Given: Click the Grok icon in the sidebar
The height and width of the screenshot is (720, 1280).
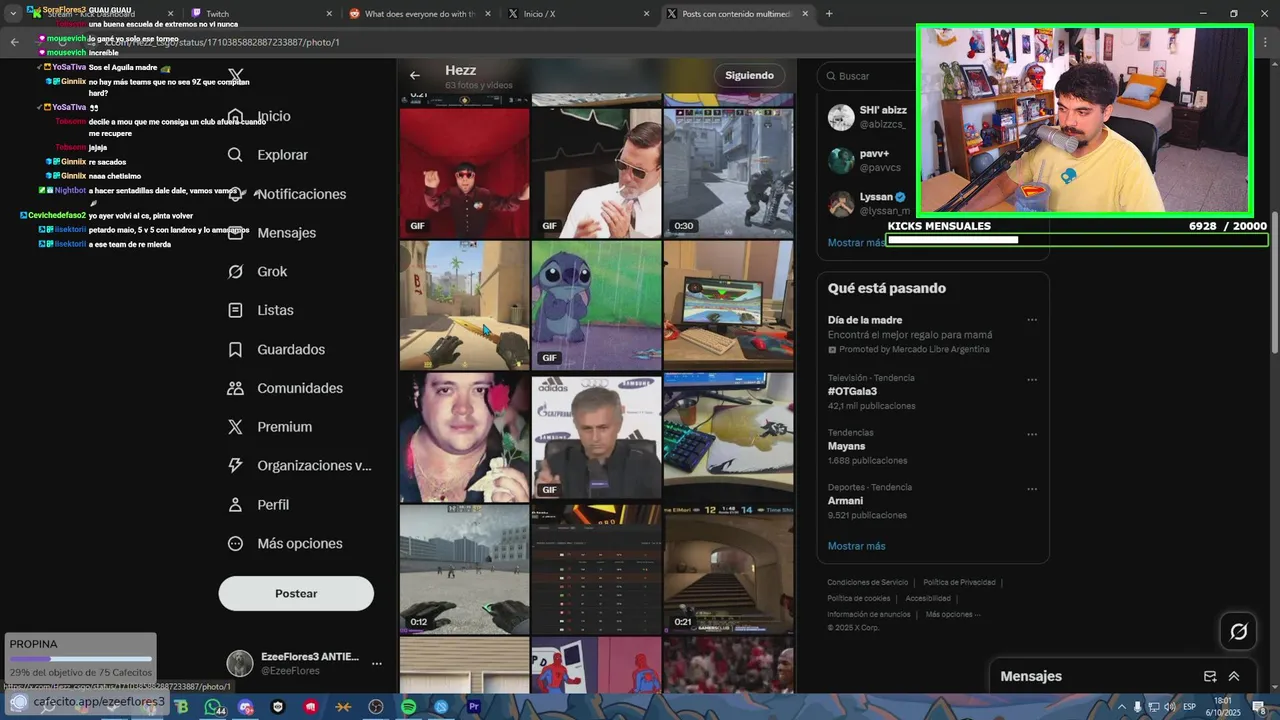Looking at the screenshot, I should [235, 272].
